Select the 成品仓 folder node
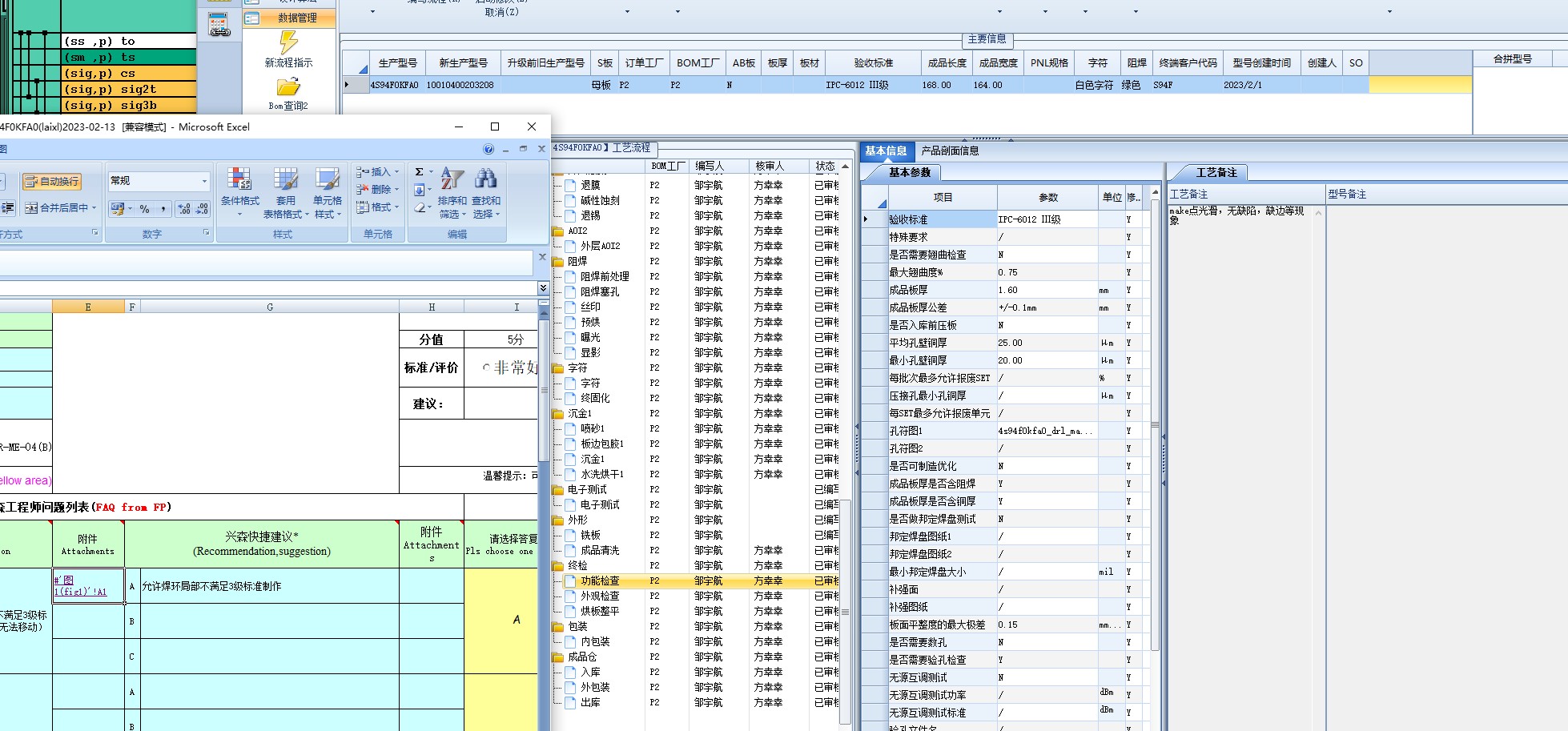 (x=581, y=657)
